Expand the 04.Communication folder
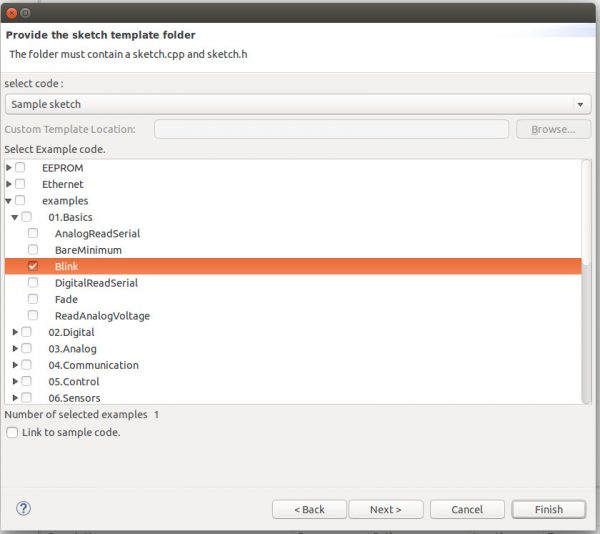Viewport: 600px width, 534px height. pos(15,365)
